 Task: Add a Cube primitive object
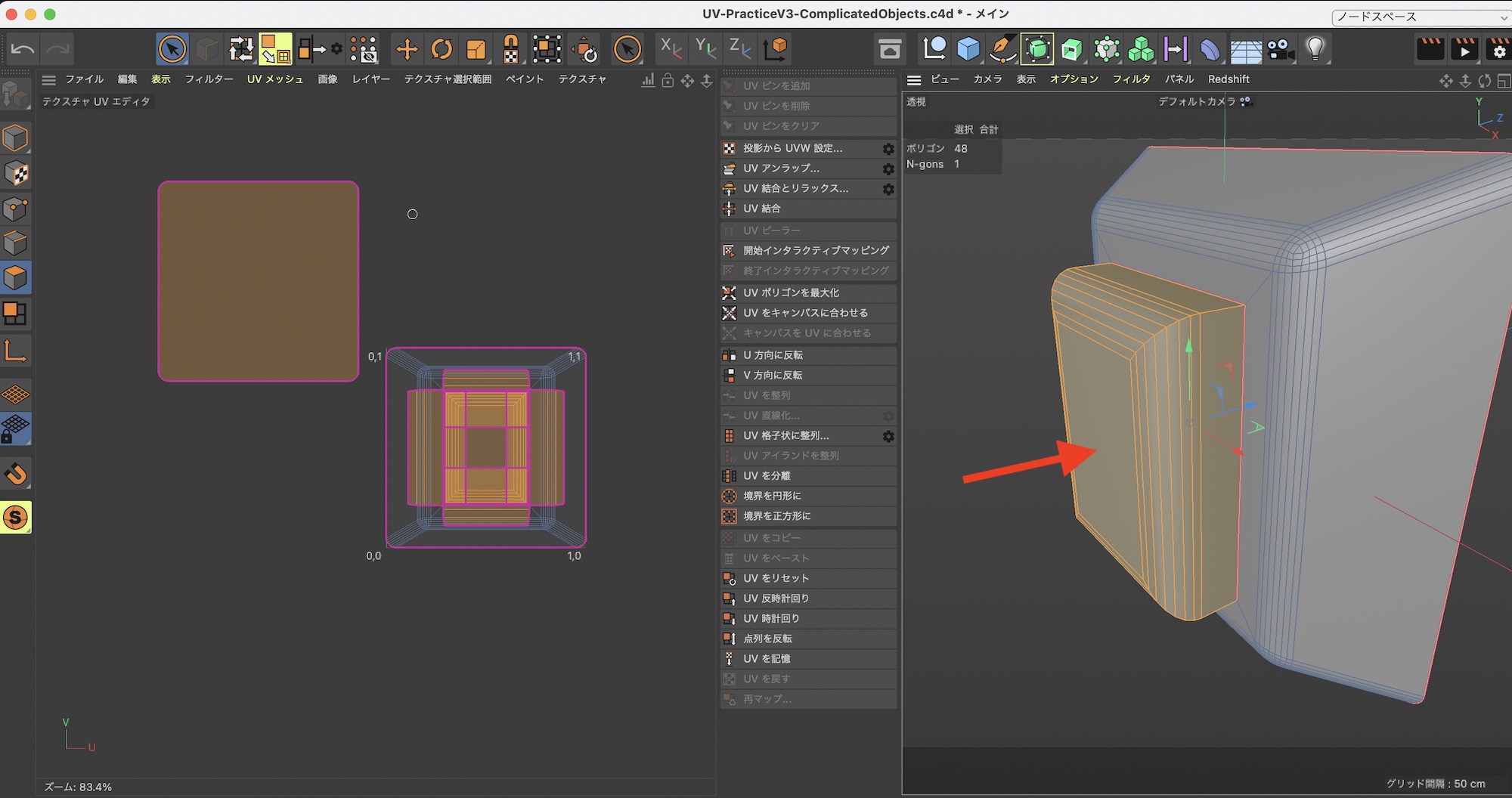(x=968, y=50)
